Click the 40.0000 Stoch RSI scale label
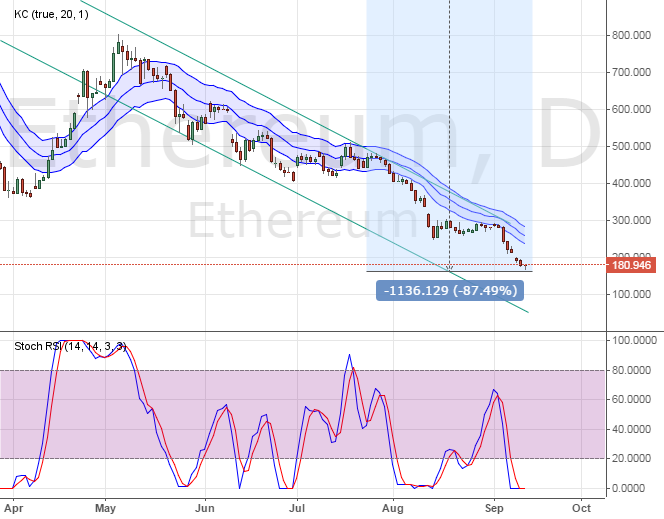The width and height of the screenshot is (664, 519). 631,429
